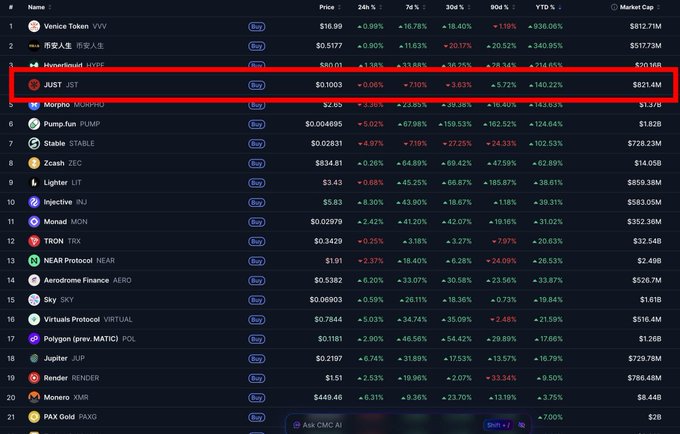This screenshot has height=434, width=680.
Task: Select the Stable coin logo
Action: click(34, 144)
